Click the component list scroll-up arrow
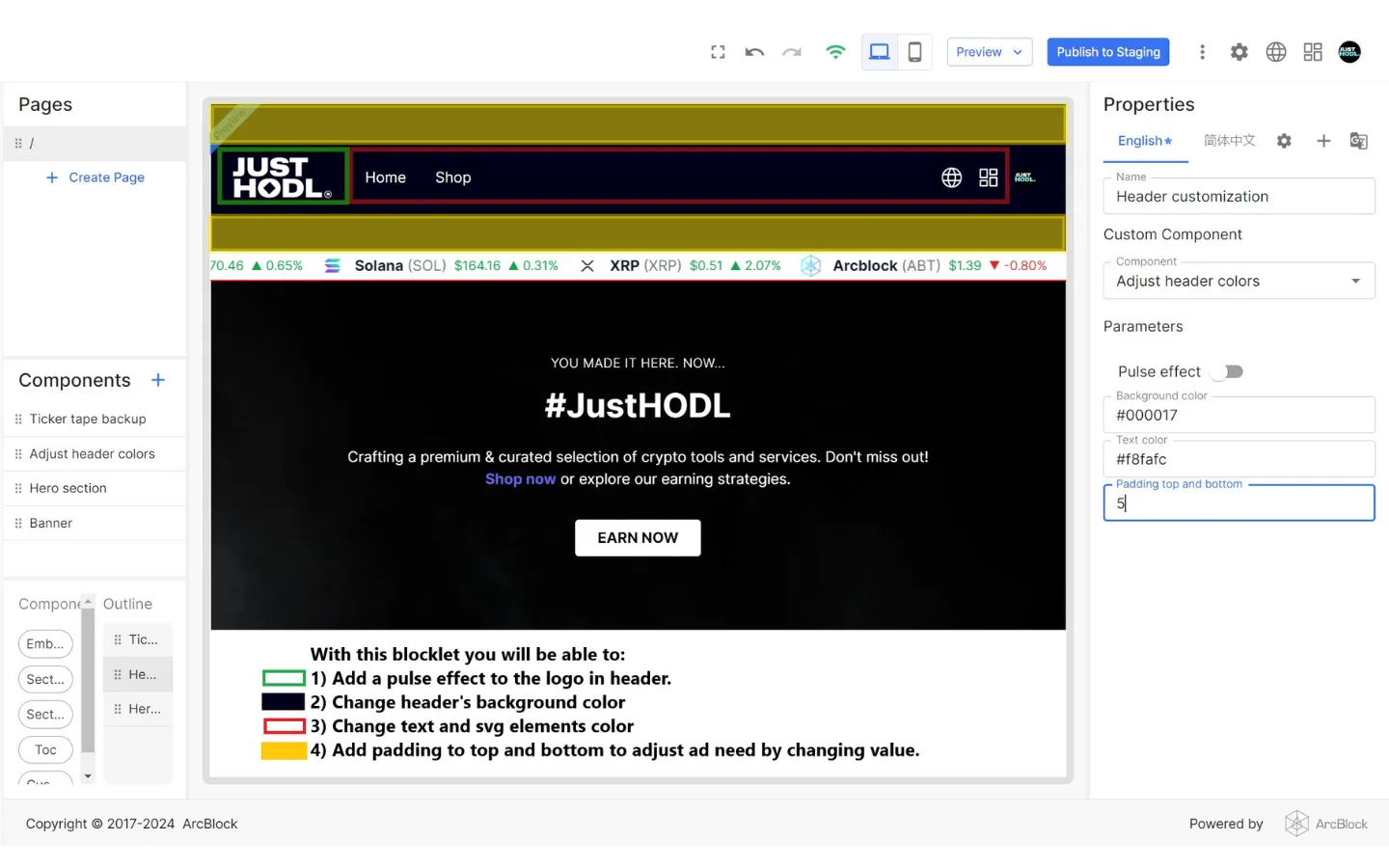1389x868 pixels. 88,602
